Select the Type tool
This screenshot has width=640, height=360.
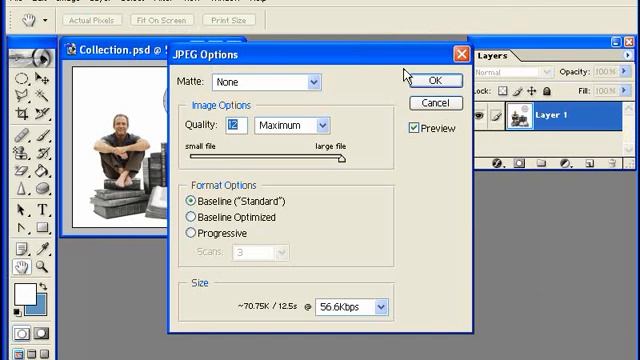pyautogui.click(x=42, y=210)
